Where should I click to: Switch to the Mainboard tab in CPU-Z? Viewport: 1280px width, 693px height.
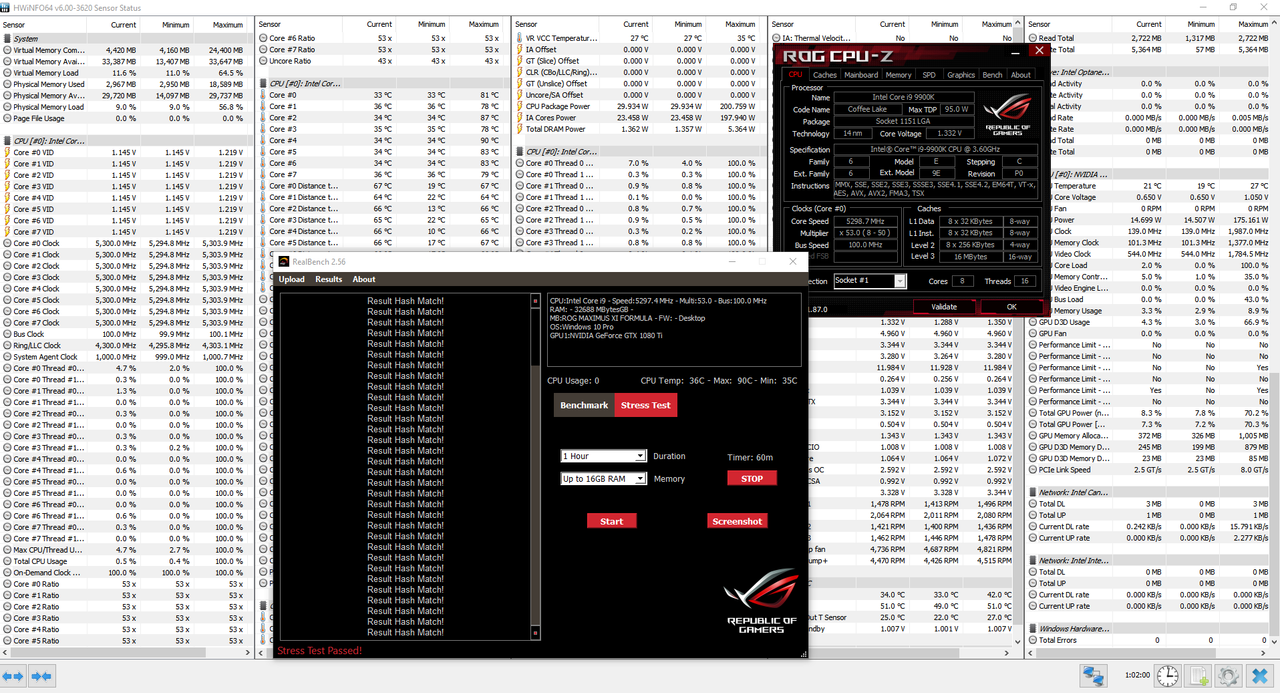[x=861, y=75]
